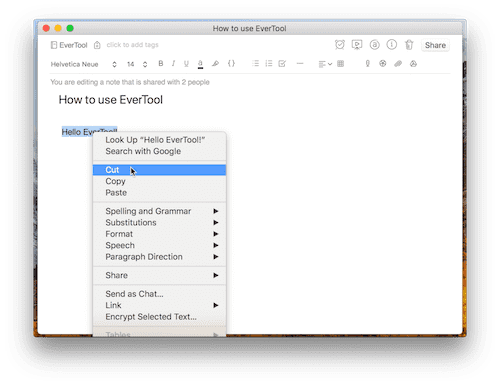Click the lock icon beside tags
Image resolution: width=500 pixels, height=385 pixels.
[97, 45]
